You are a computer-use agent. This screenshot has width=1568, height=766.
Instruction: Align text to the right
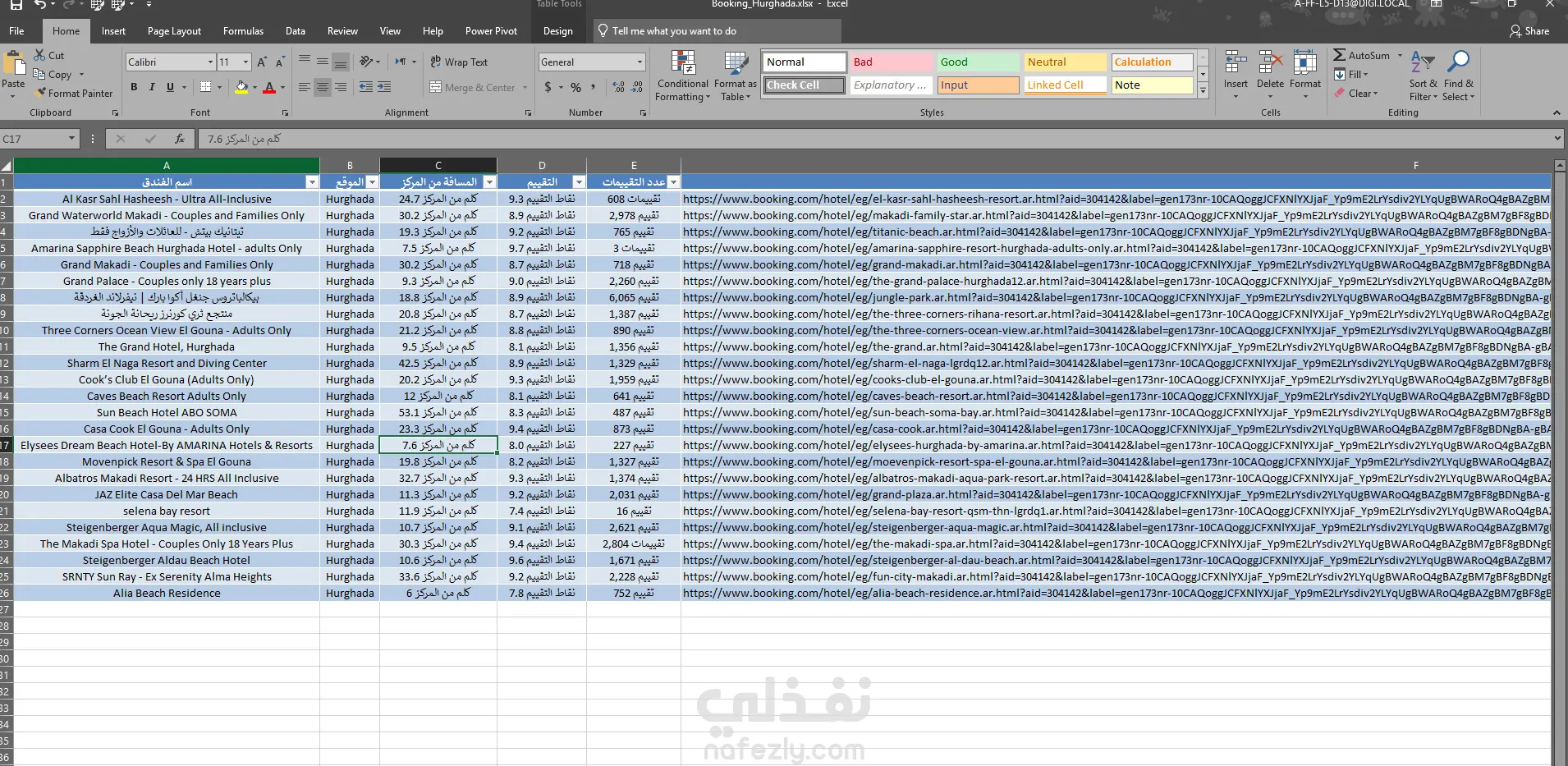pyautogui.click(x=341, y=87)
